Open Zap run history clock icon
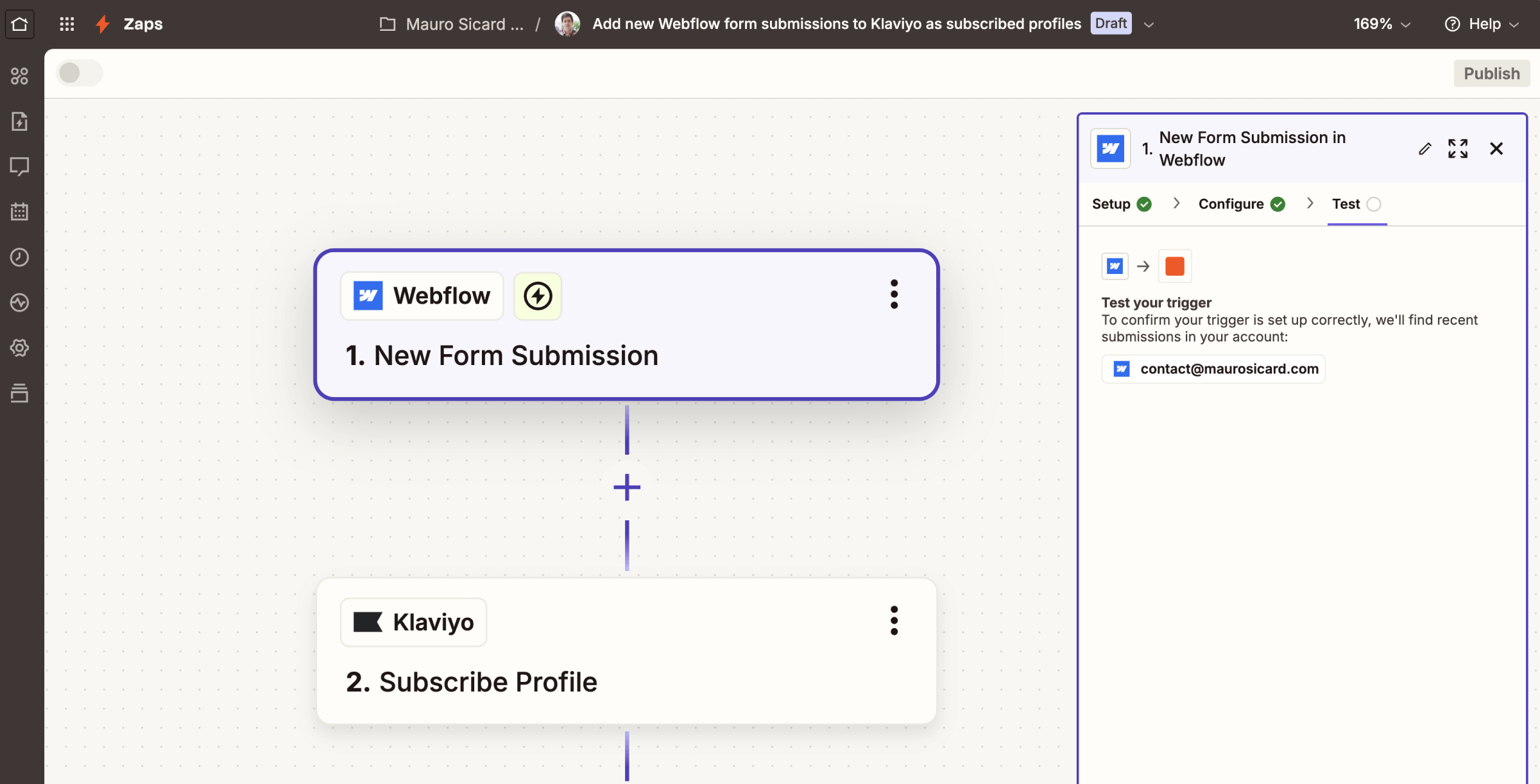 pos(20,257)
